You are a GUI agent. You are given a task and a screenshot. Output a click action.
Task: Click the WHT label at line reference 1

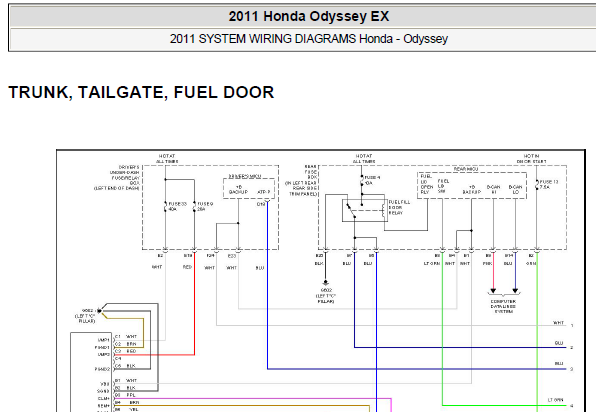[x=558, y=323]
